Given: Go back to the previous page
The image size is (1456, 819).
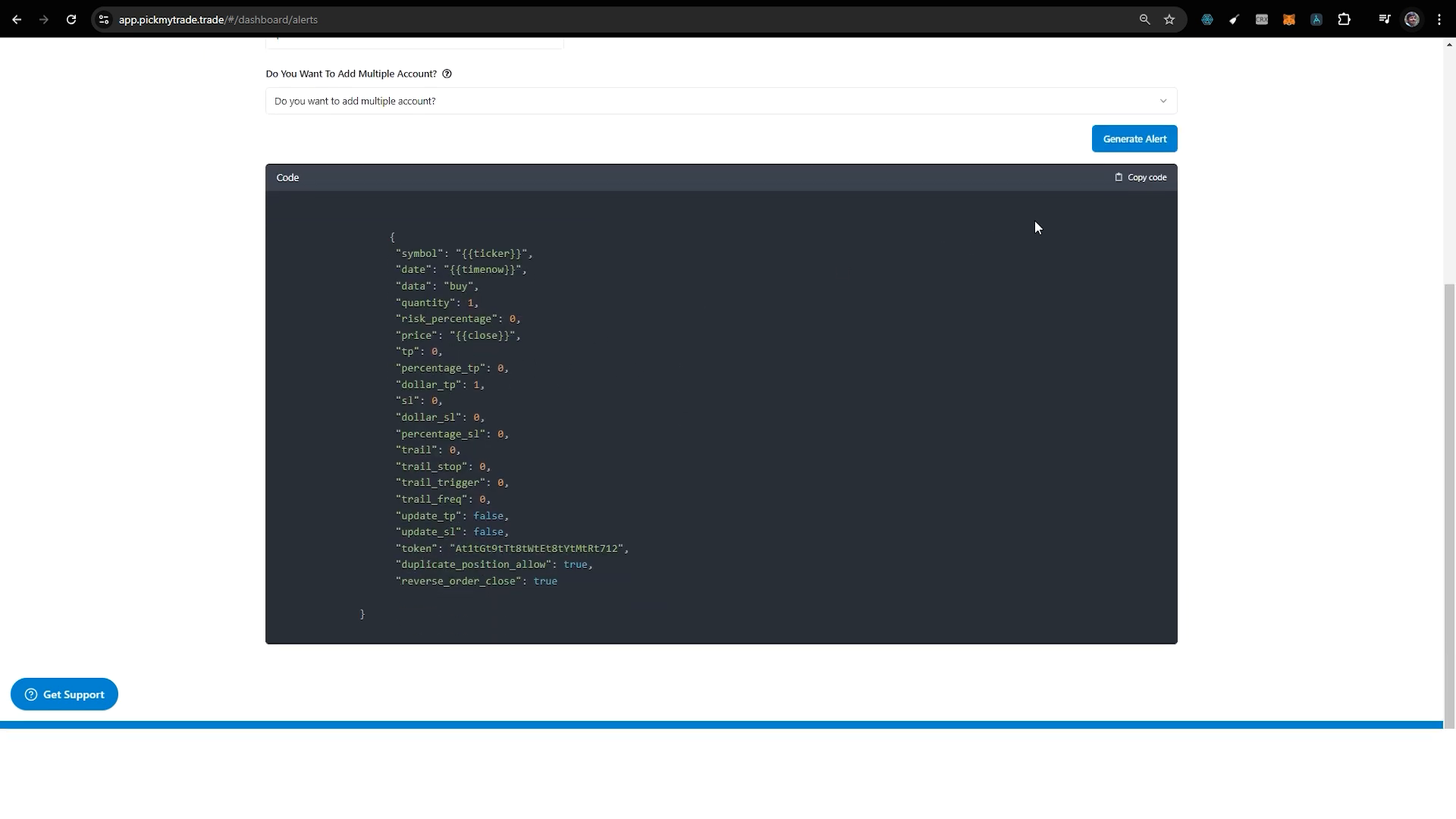Looking at the screenshot, I should coord(17,20).
